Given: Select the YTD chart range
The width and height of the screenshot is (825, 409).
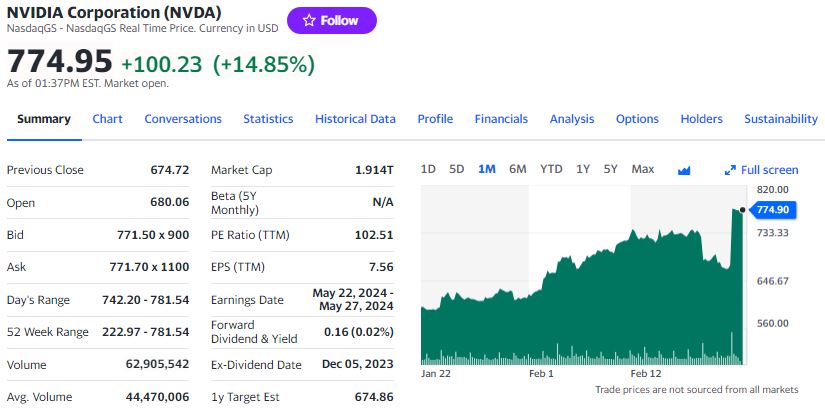Looking at the screenshot, I should 551,169.
